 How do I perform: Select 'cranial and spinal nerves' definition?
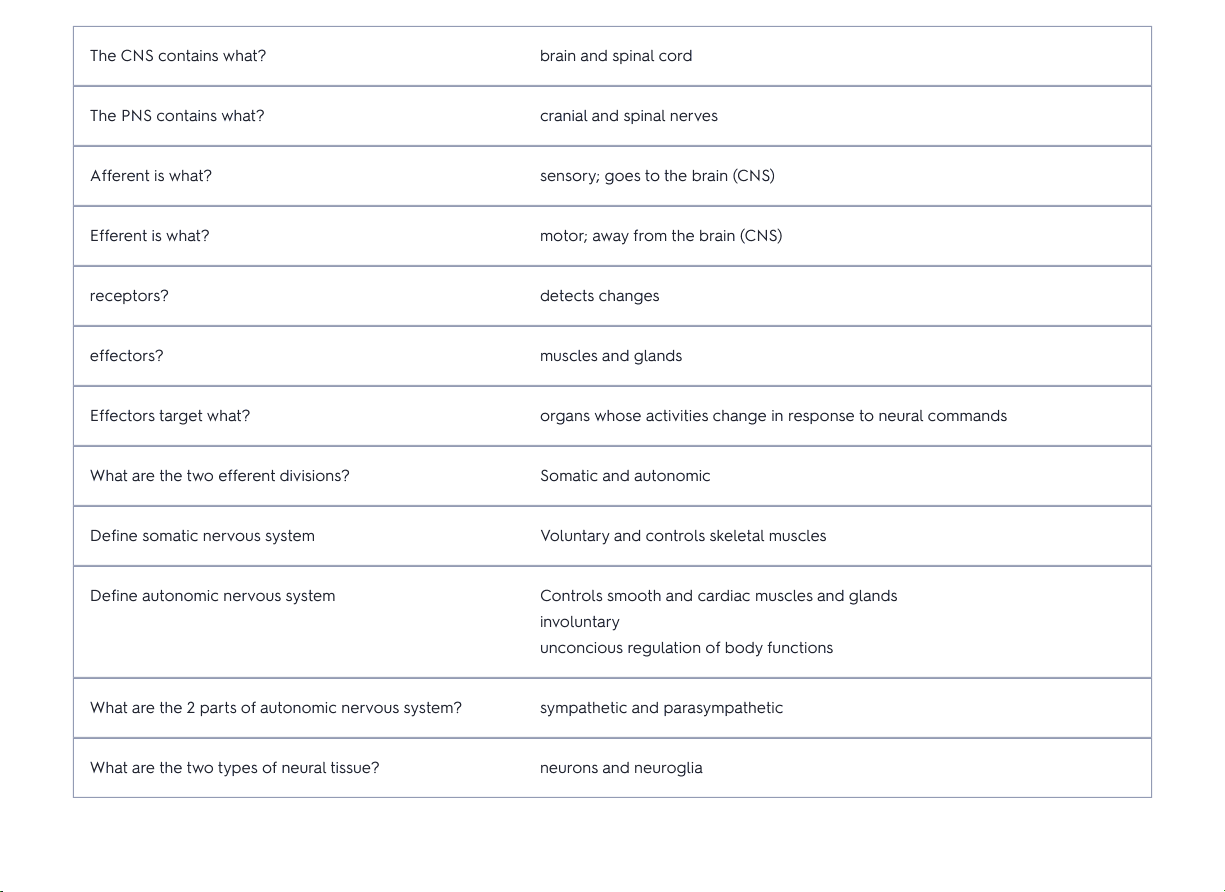coord(629,116)
